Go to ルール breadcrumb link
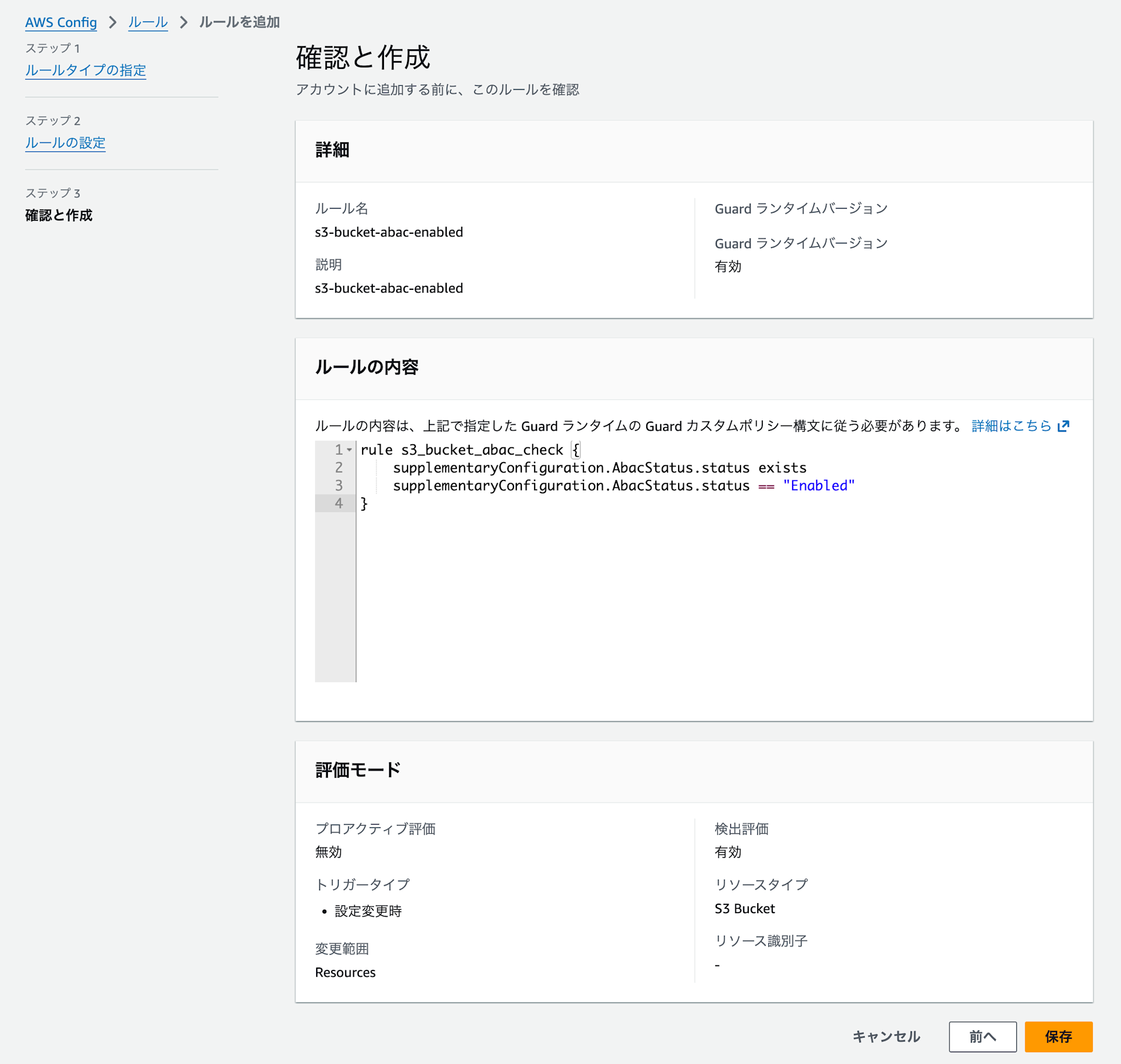 point(148,22)
